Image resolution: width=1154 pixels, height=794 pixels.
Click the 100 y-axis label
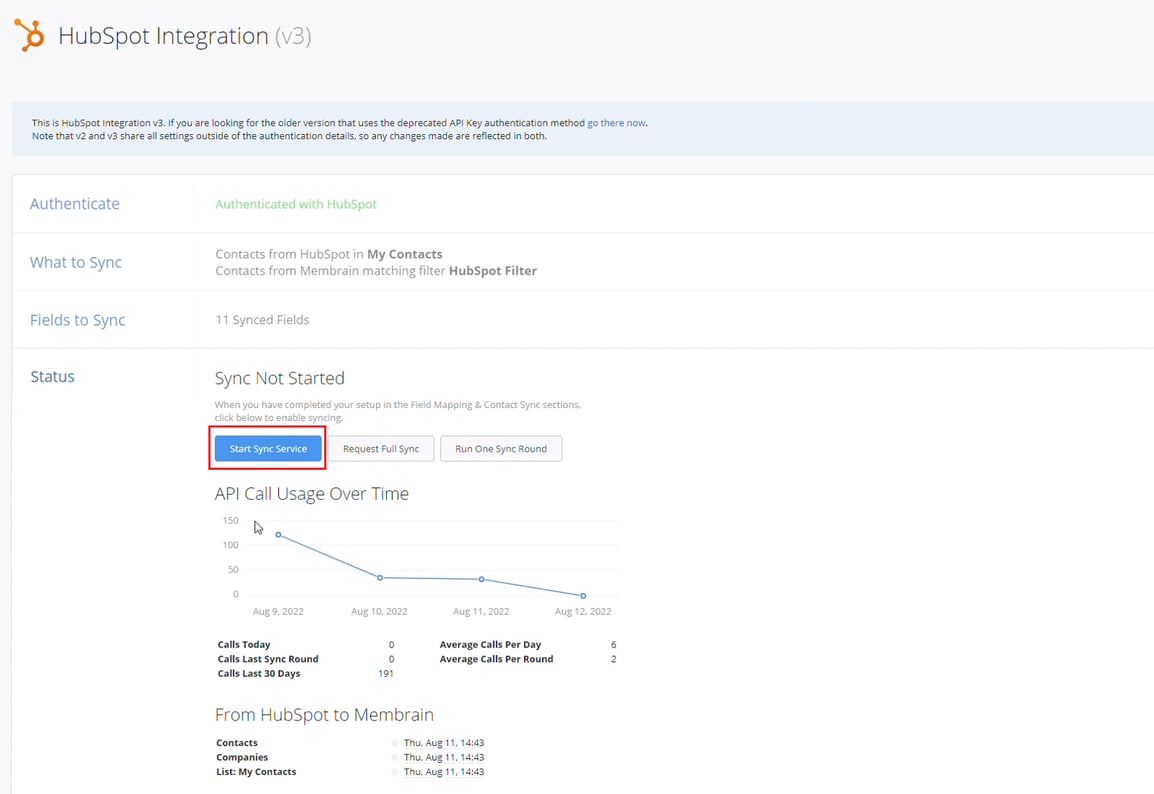(230, 545)
